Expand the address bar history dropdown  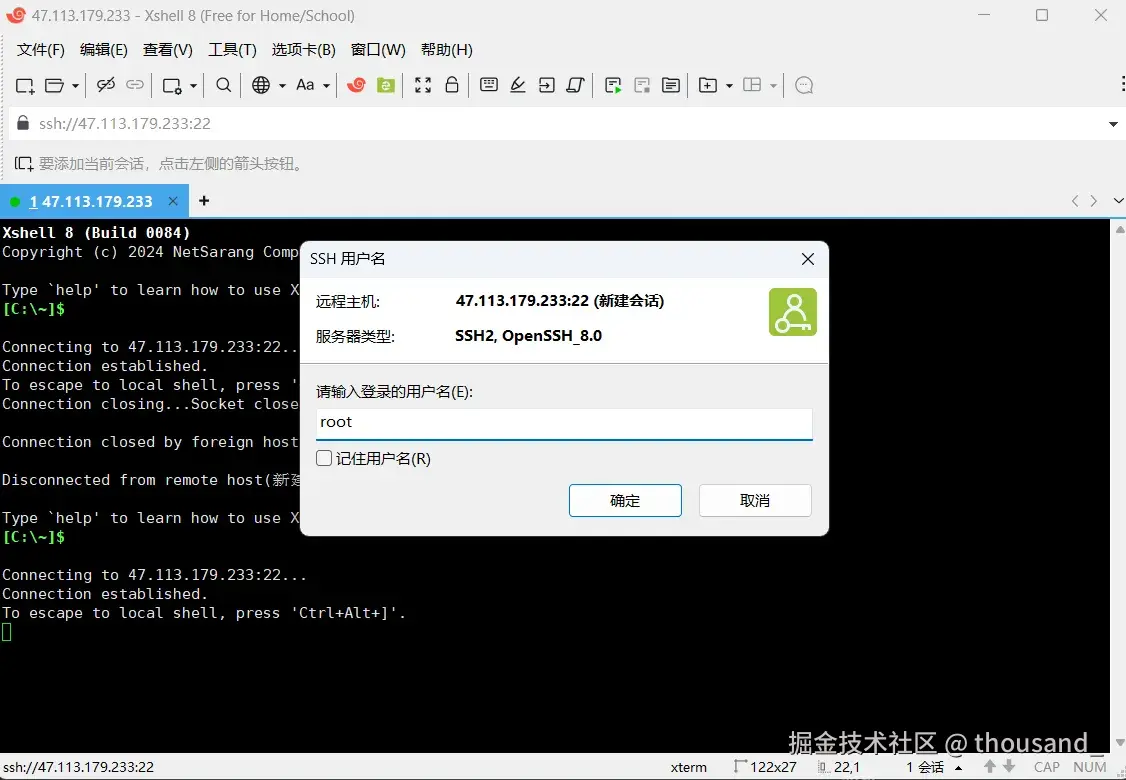pyautogui.click(x=1112, y=124)
